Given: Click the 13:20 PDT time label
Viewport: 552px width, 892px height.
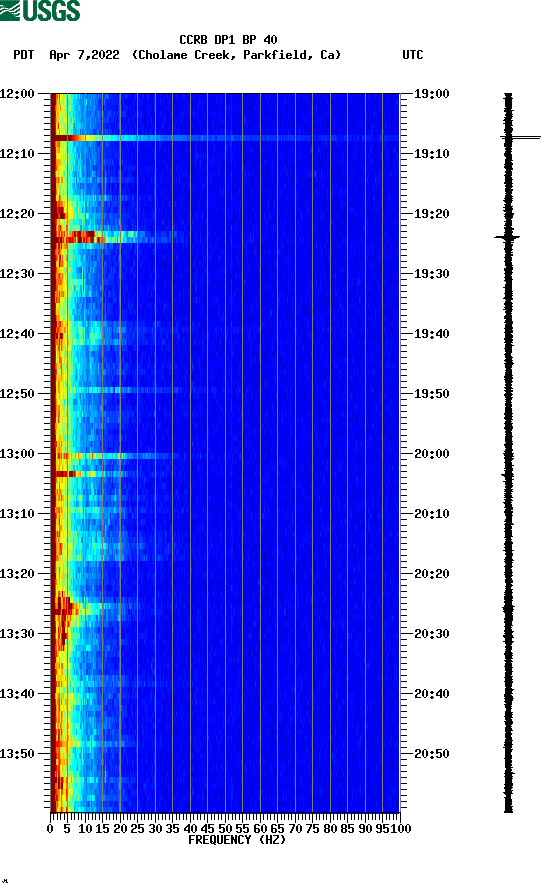Looking at the screenshot, I should click(18, 574).
